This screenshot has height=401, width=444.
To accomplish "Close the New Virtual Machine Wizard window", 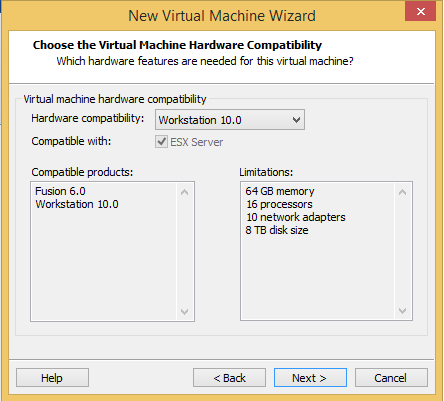I will point(420,11).
